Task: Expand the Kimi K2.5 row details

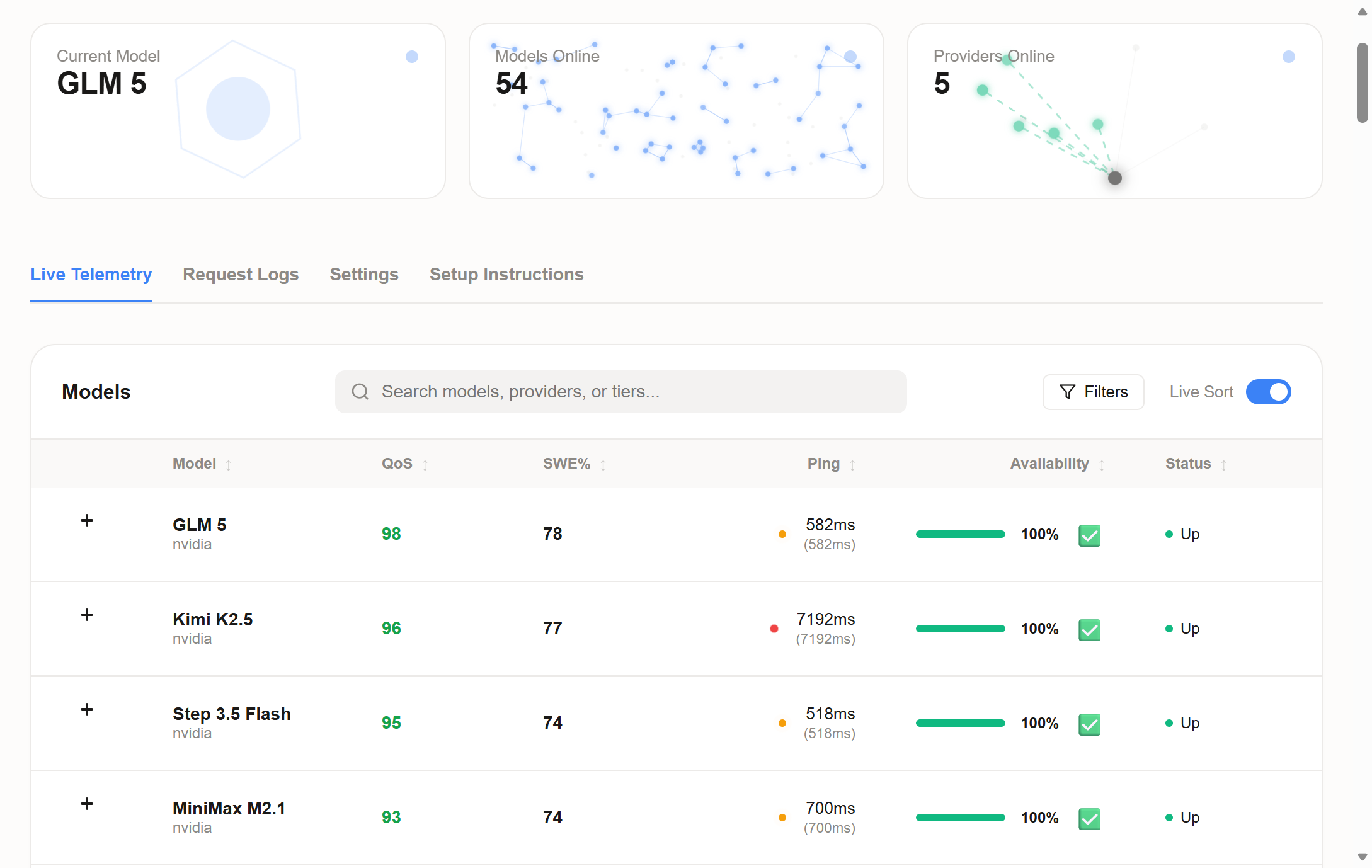Action: [87, 615]
